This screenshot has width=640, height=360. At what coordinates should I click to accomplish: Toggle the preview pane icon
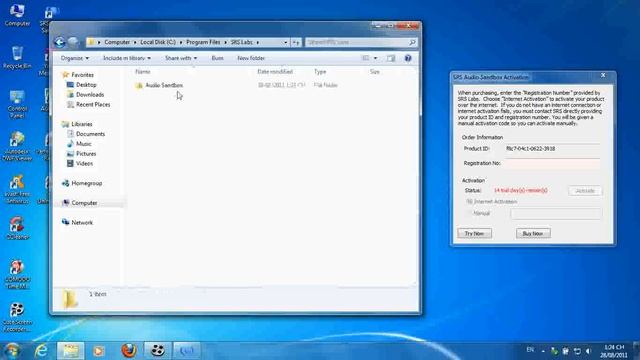[x=391, y=58]
